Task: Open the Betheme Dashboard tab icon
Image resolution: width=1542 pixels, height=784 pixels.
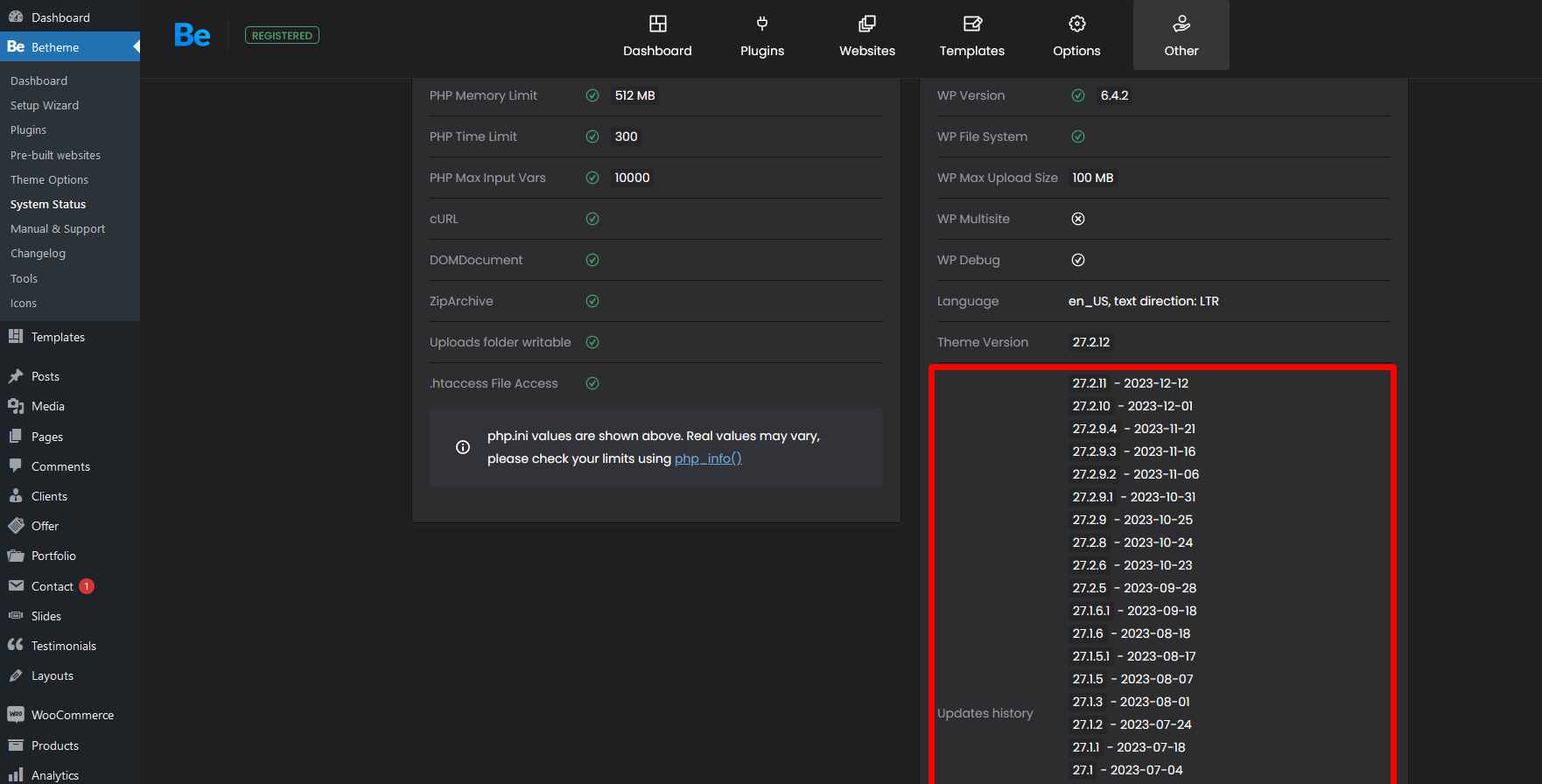Action: point(657,24)
